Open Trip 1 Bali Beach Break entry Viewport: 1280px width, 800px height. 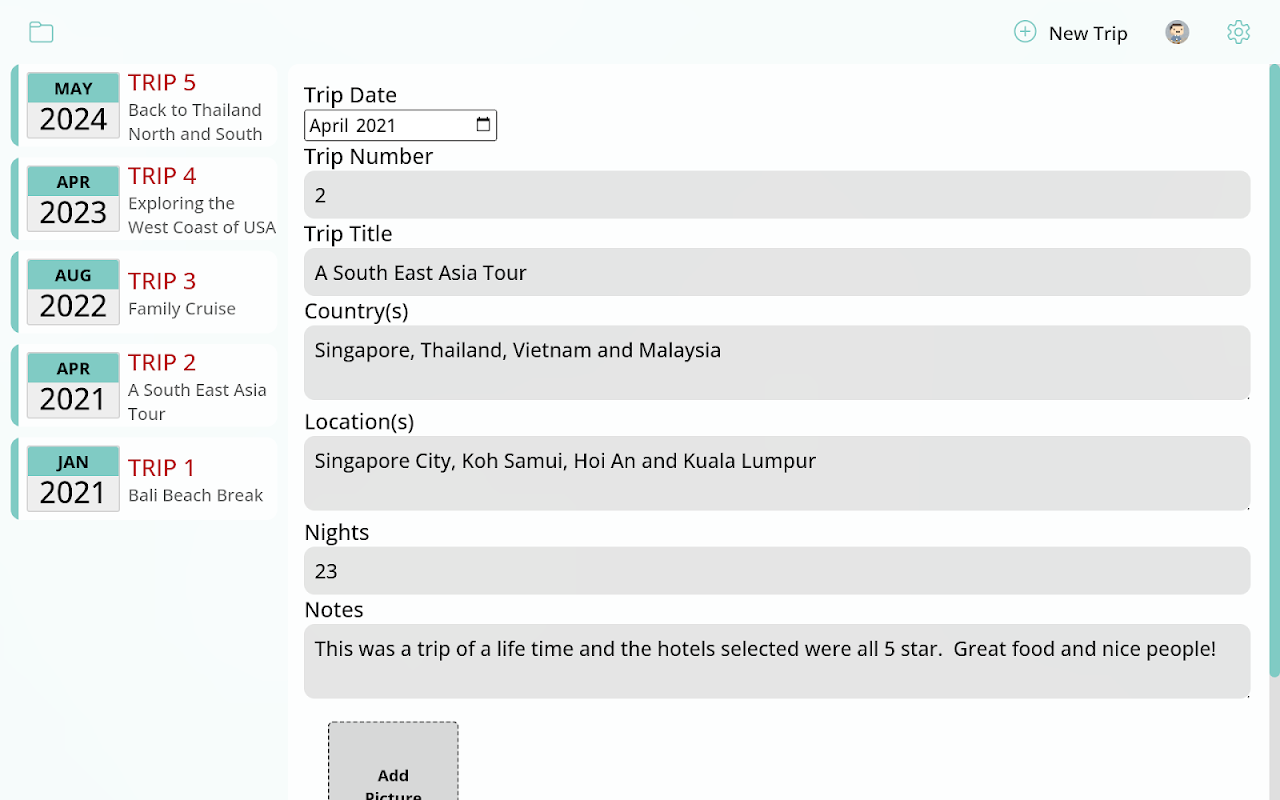144,478
